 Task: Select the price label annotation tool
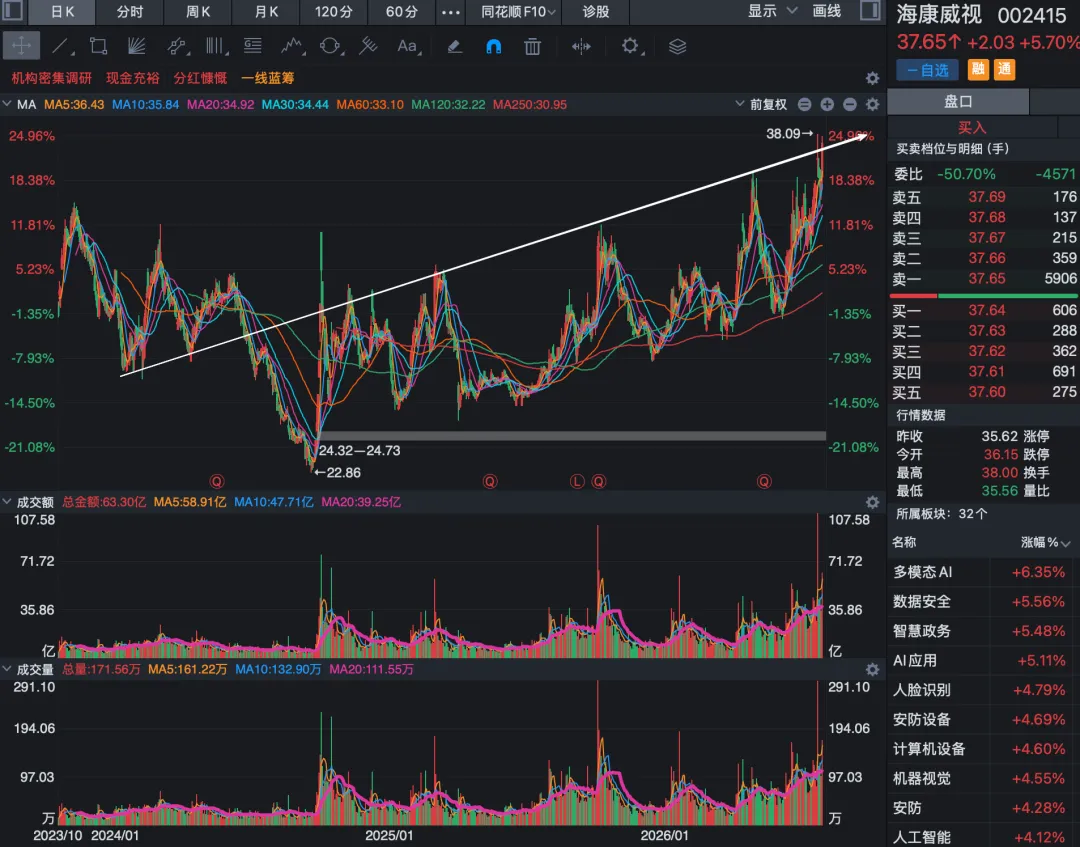[253, 46]
